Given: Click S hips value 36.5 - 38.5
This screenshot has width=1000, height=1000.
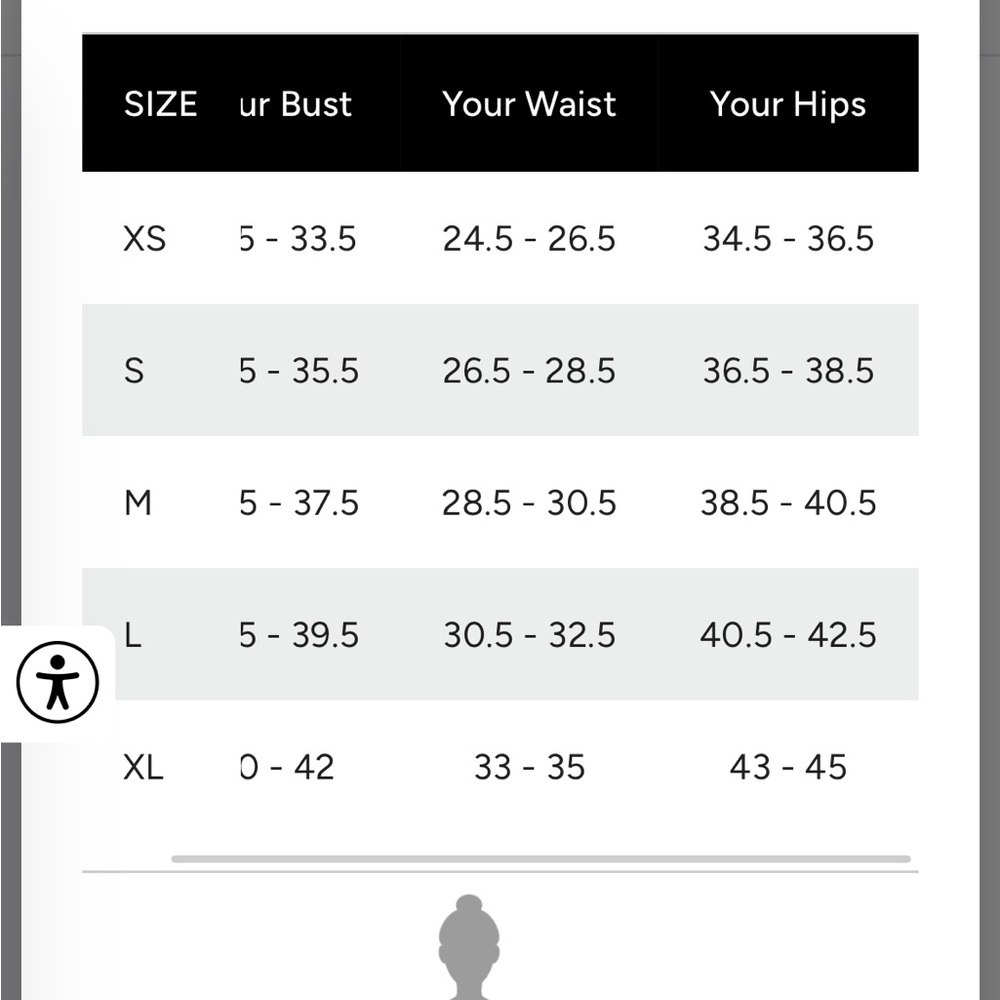Looking at the screenshot, I should pyautogui.click(x=788, y=371).
